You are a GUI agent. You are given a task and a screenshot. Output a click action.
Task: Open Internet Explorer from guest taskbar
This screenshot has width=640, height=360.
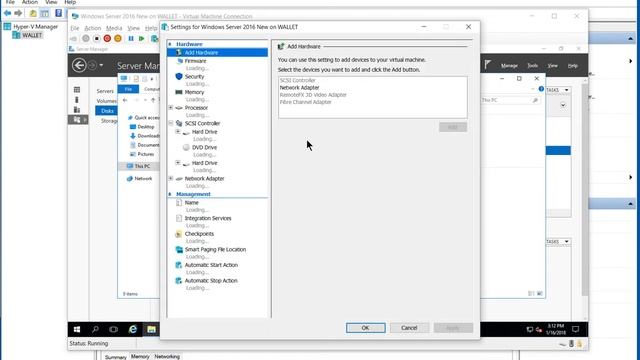(133, 329)
